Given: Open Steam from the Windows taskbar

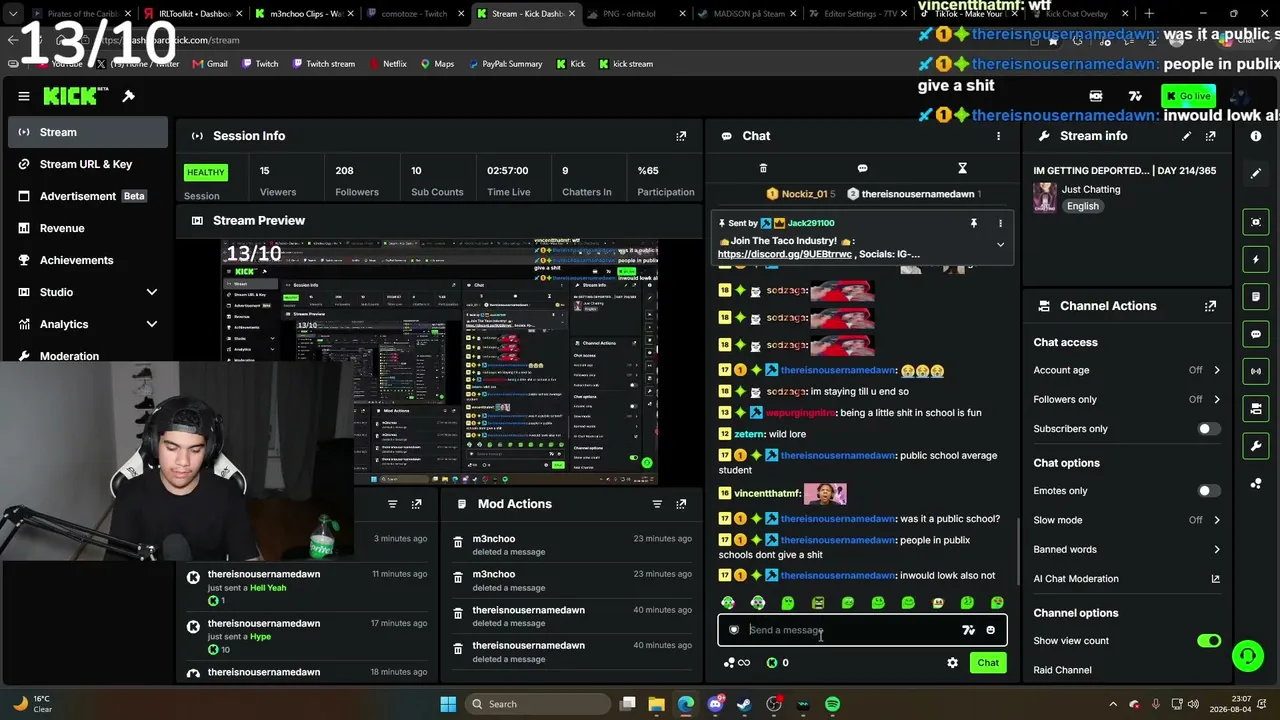Looking at the screenshot, I should (x=744, y=704).
